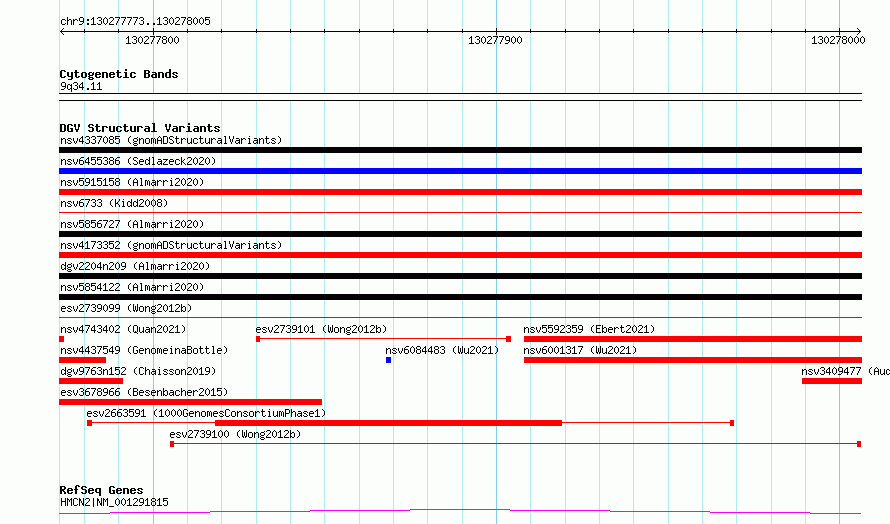
Task: Select the dgv9763n152 Chaisson2019 red bar
Action: point(91,381)
